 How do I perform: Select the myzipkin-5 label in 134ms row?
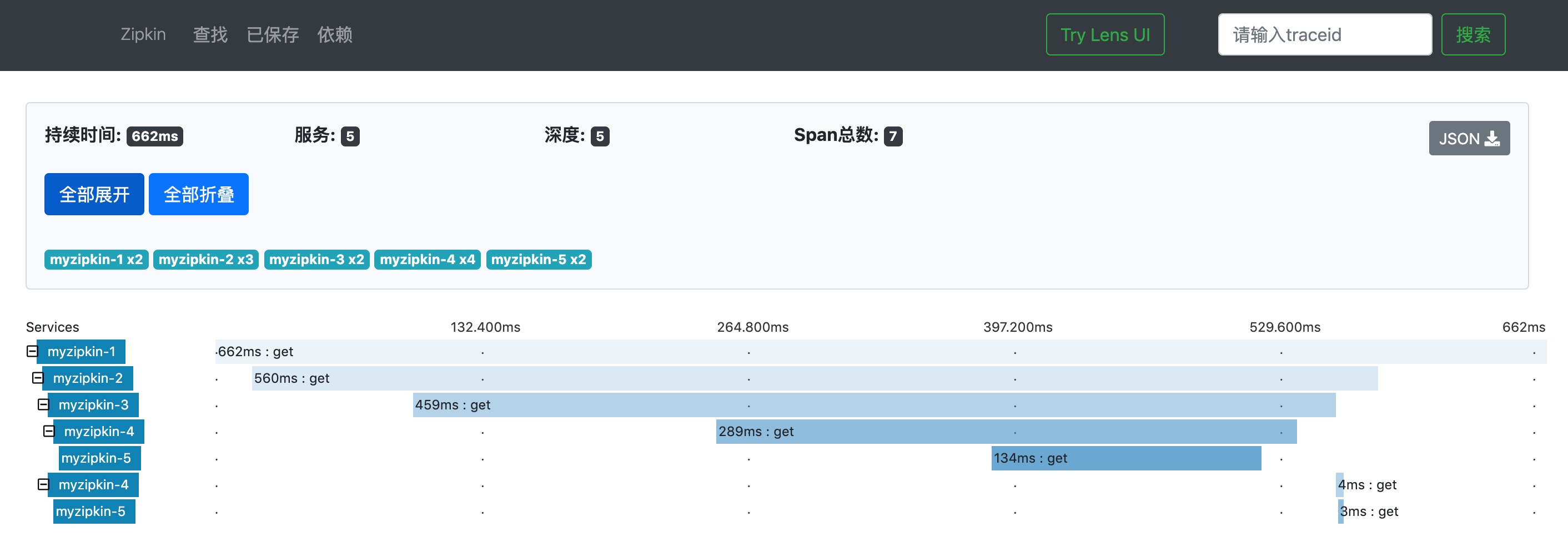point(100,458)
